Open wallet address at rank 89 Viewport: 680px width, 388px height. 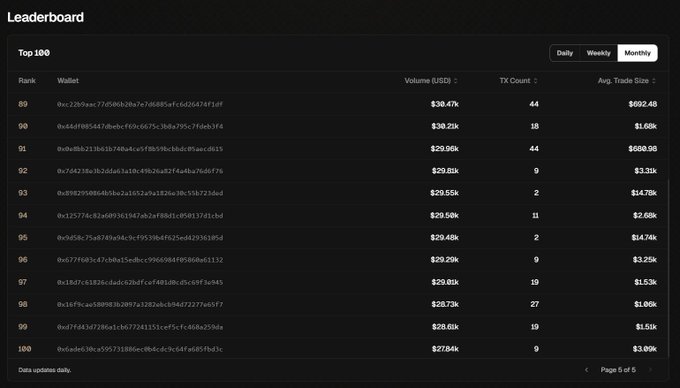click(x=140, y=104)
